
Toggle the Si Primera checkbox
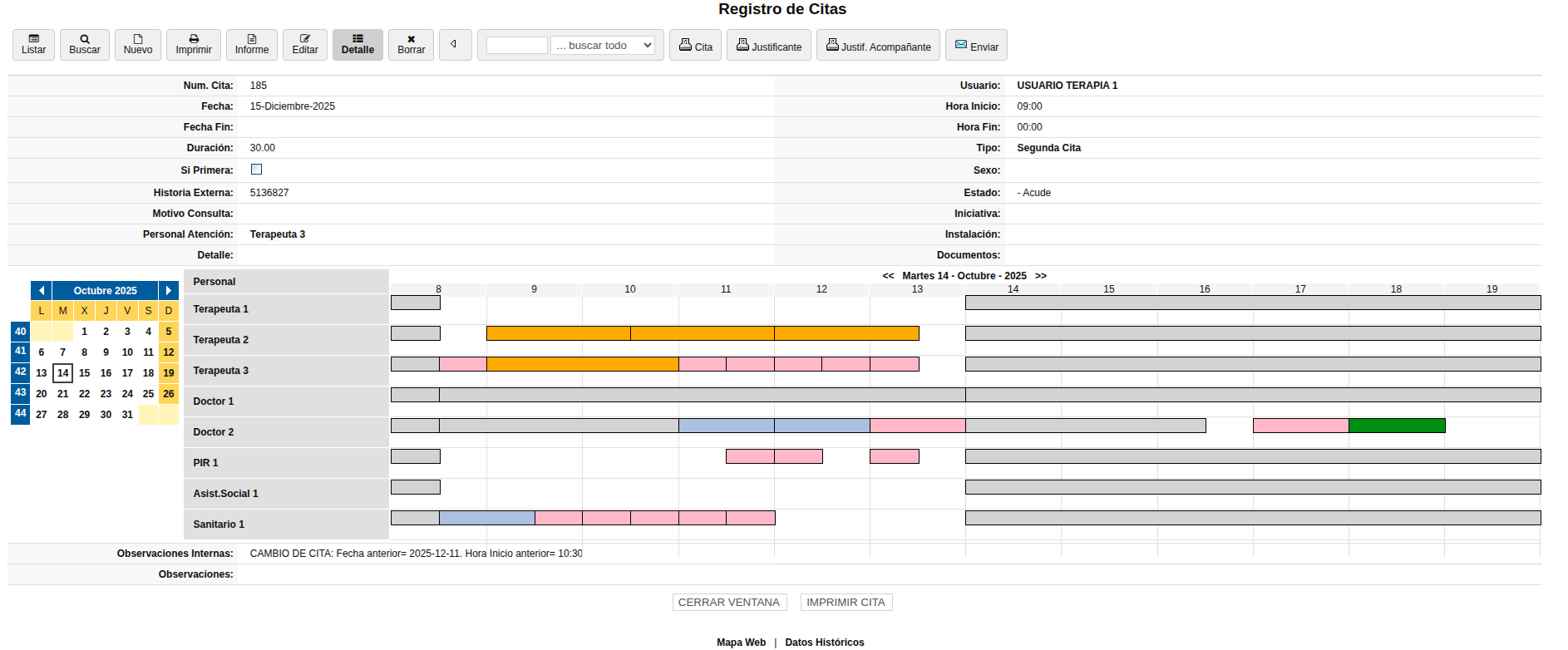pyautogui.click(x=256, y=170)
